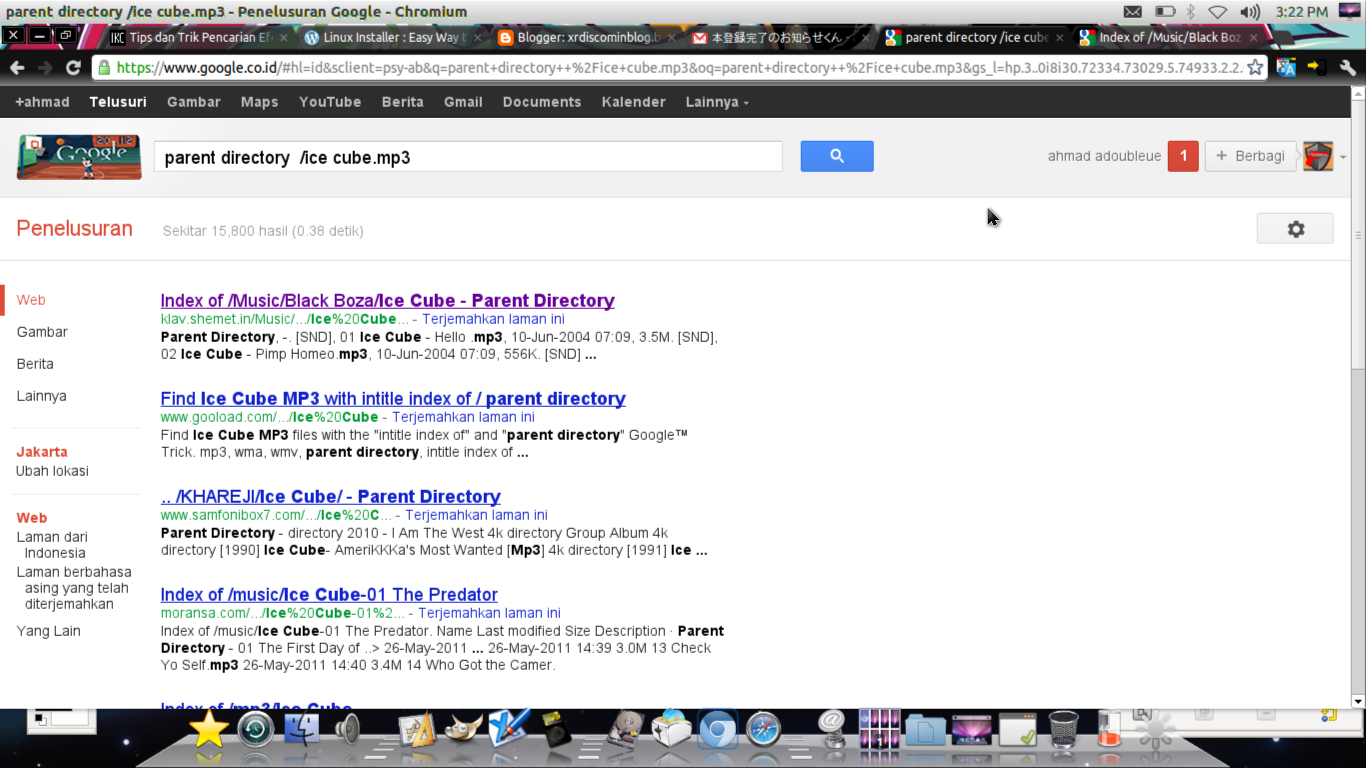
Task: Open search settings with the gear icon
Action: pos(1295,229)
